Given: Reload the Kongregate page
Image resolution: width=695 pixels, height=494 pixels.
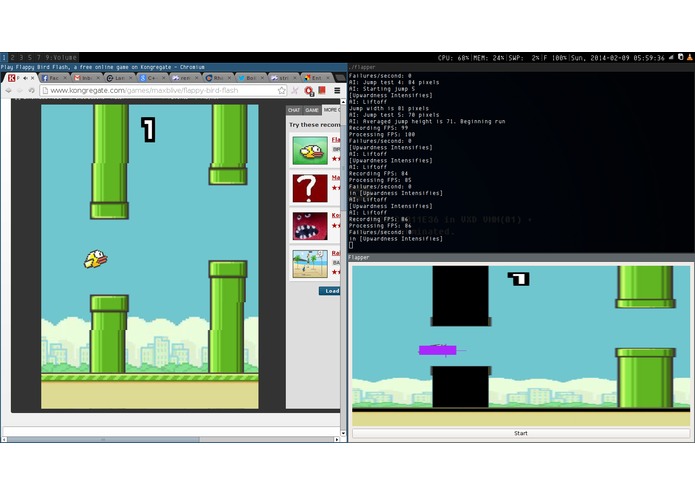Looking at the screenshot, I should pos(31,90).
